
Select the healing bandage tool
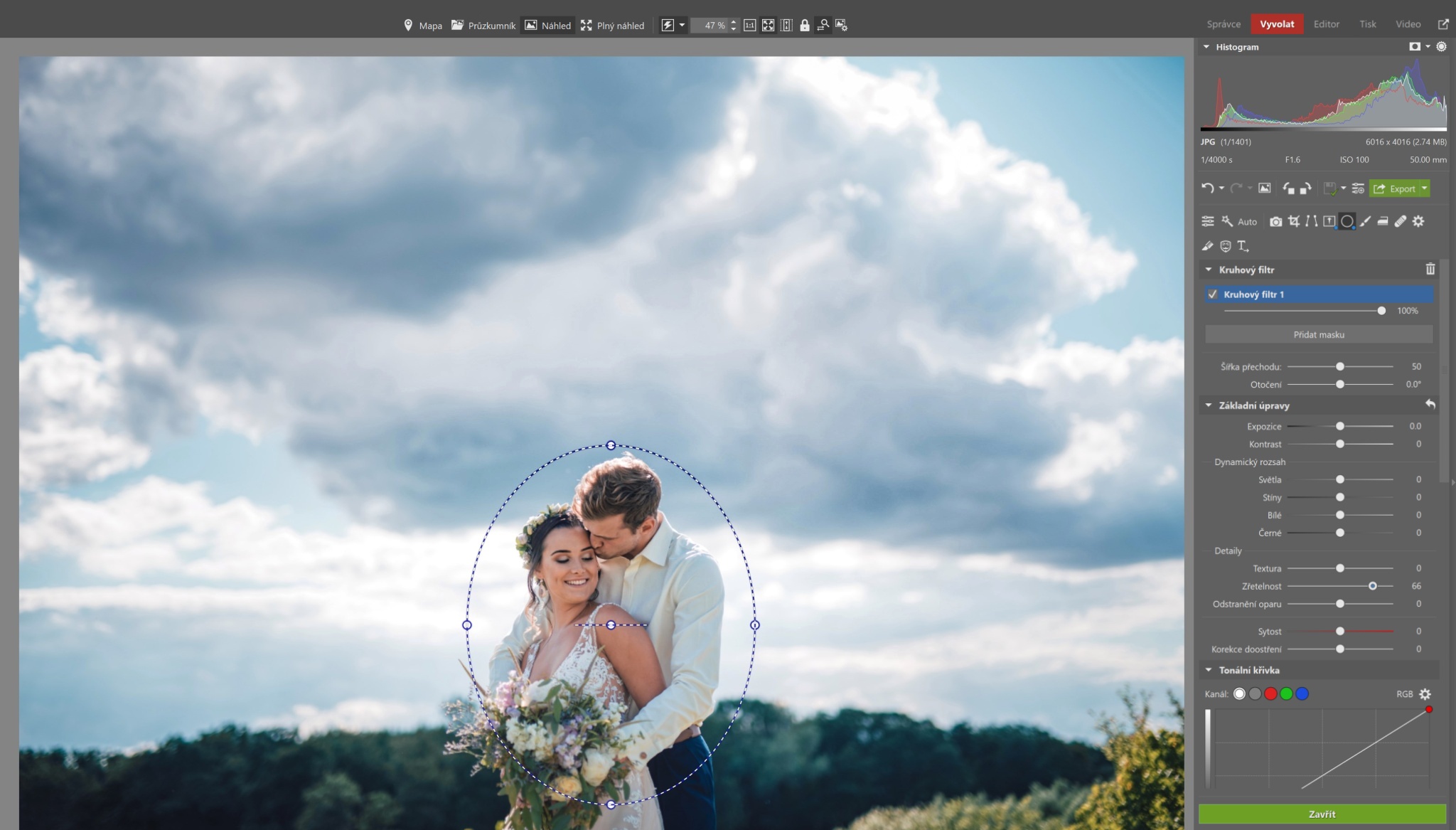[x=1401, y=221]
